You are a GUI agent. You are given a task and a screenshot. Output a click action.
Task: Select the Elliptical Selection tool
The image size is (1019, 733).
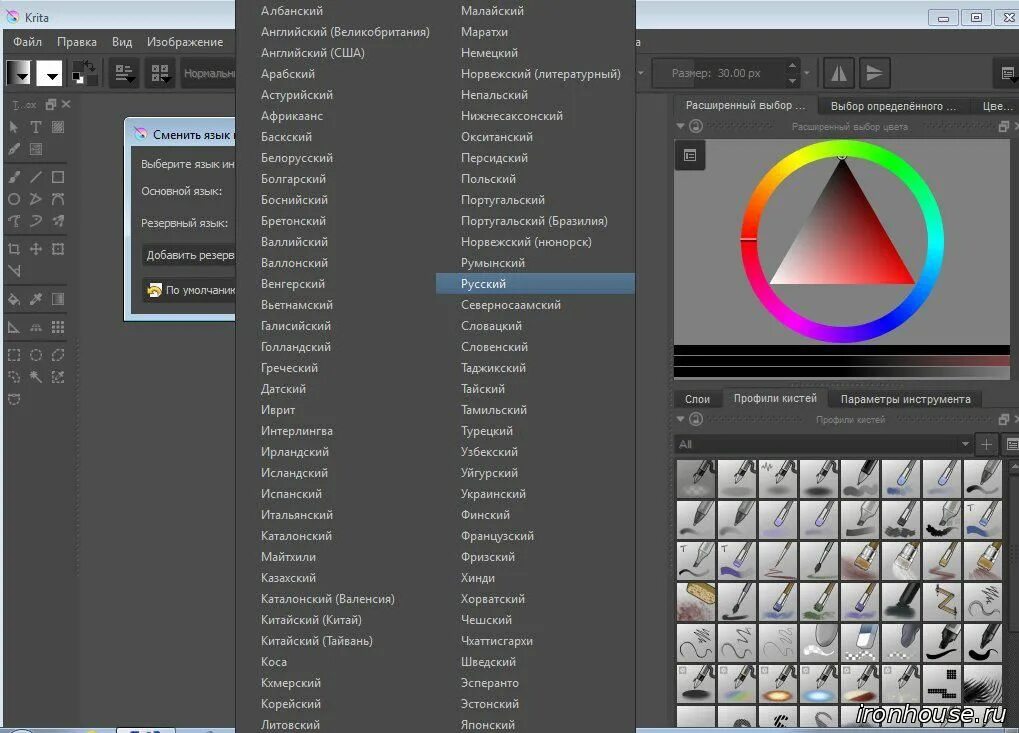tap(36, 355)
